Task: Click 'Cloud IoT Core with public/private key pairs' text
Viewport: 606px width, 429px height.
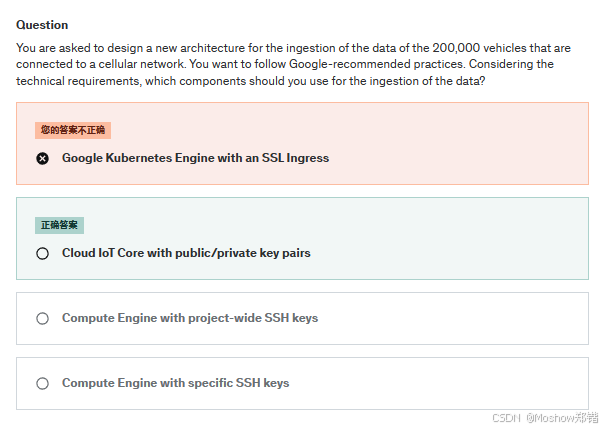Action: pyautogui.click(x=186, y=253)
